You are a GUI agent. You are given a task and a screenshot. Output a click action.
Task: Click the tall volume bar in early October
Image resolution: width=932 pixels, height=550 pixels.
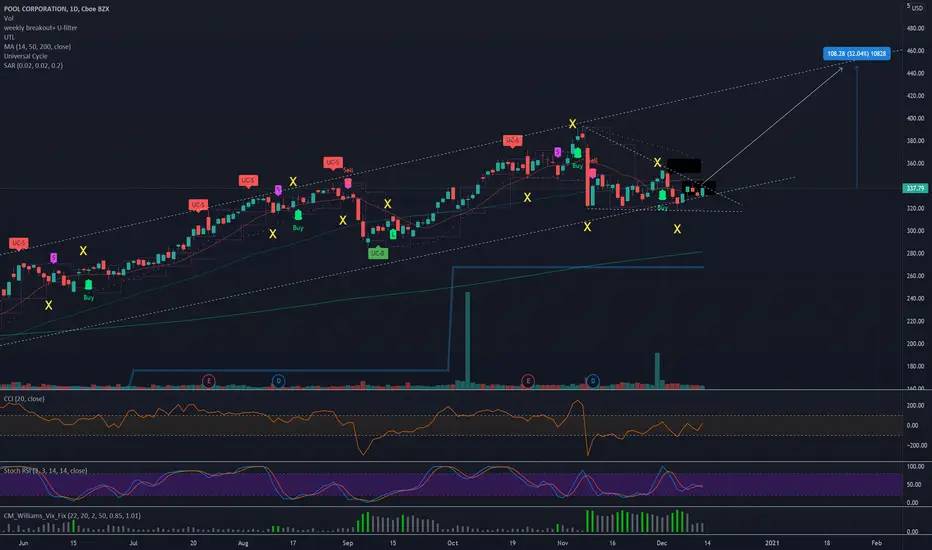click(467, 340)
